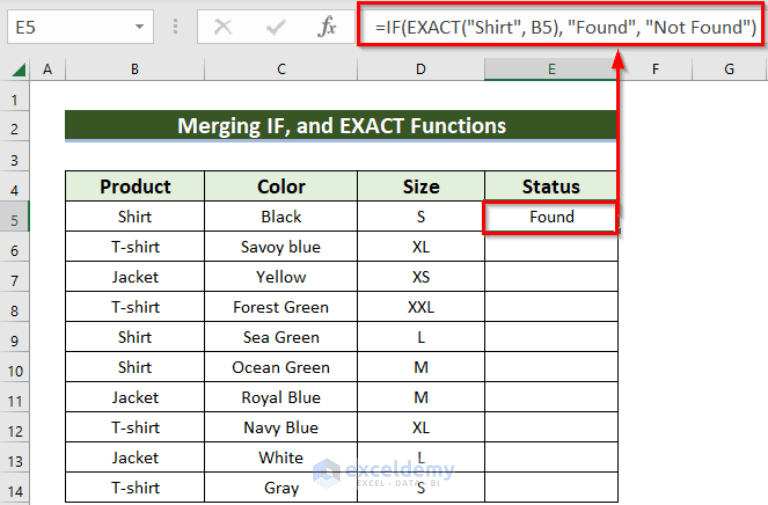This screenshot has height=505, width=768.
Task: Click the 'Size' header cell
Action: point(421,187)
